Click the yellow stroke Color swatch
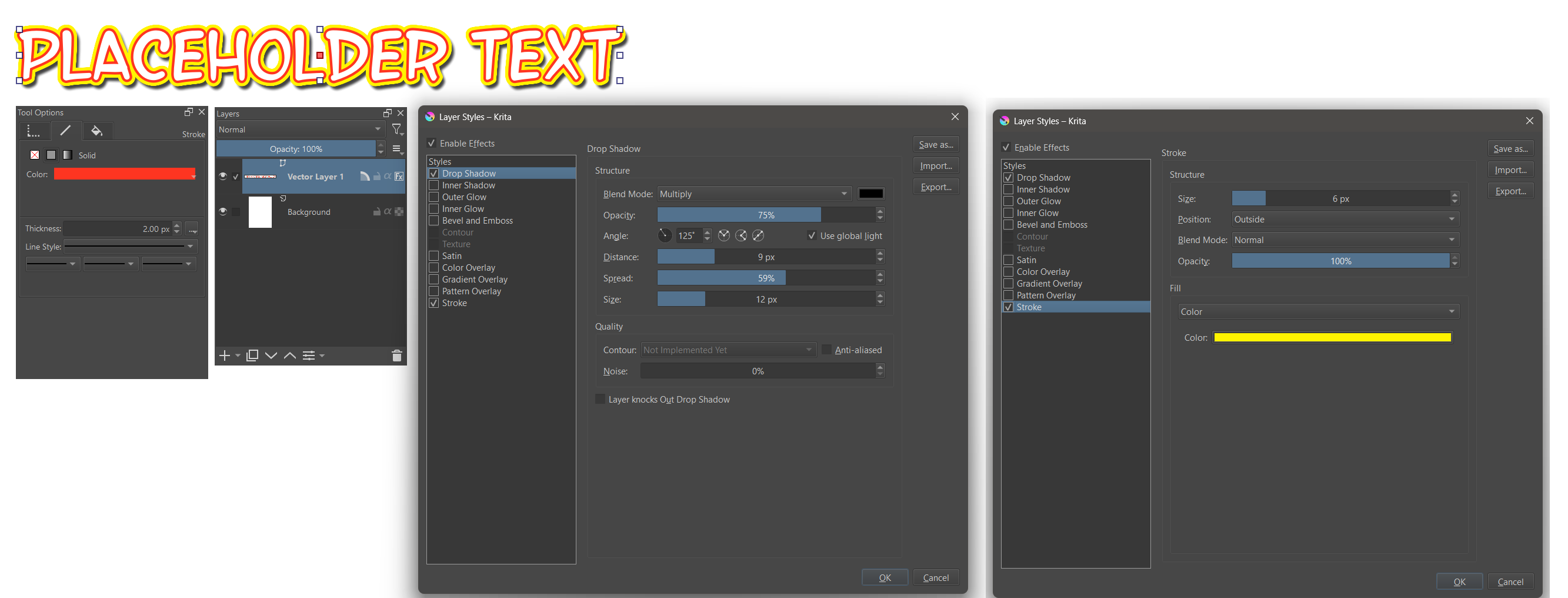 [1332, 337]
